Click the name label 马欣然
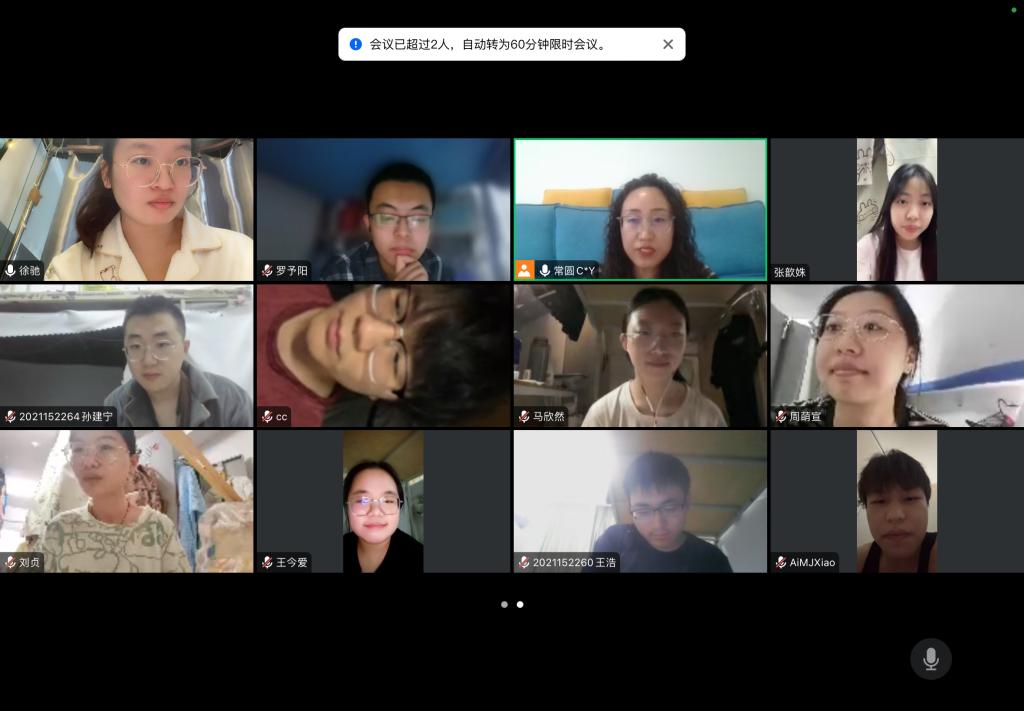 point(549,417)
